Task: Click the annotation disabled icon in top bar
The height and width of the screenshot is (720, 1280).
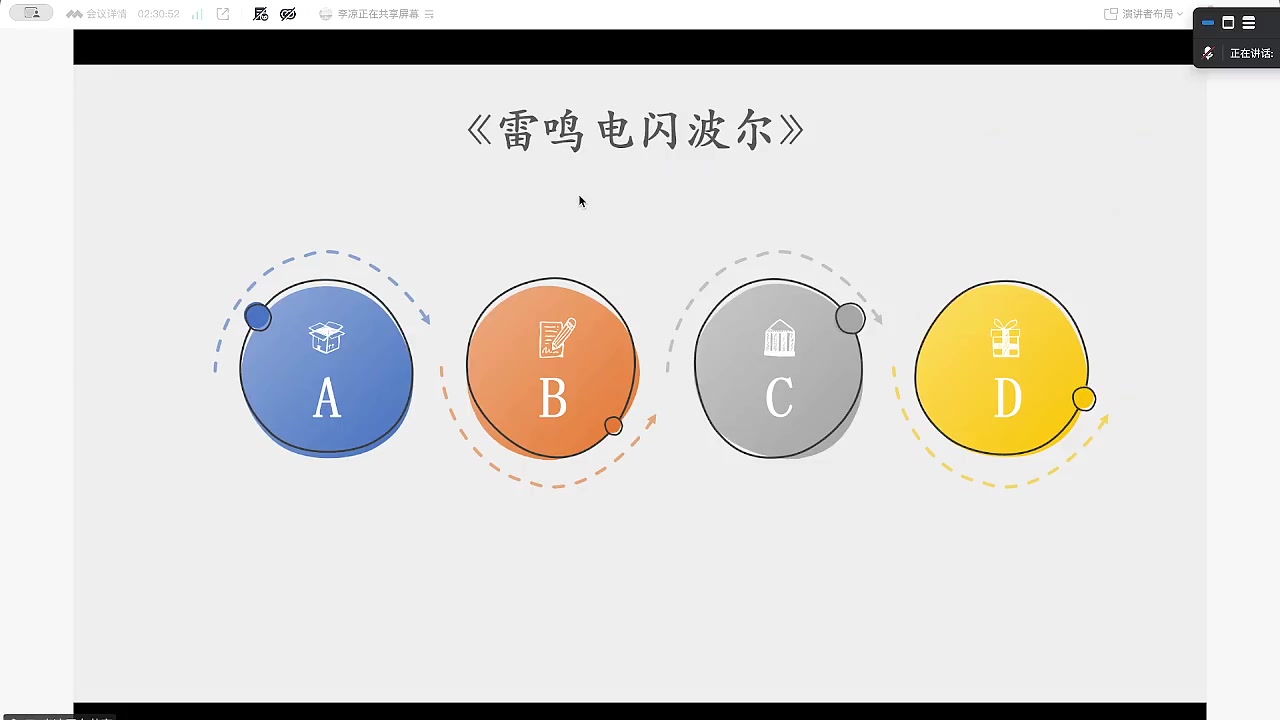Action: click(261, 14)
